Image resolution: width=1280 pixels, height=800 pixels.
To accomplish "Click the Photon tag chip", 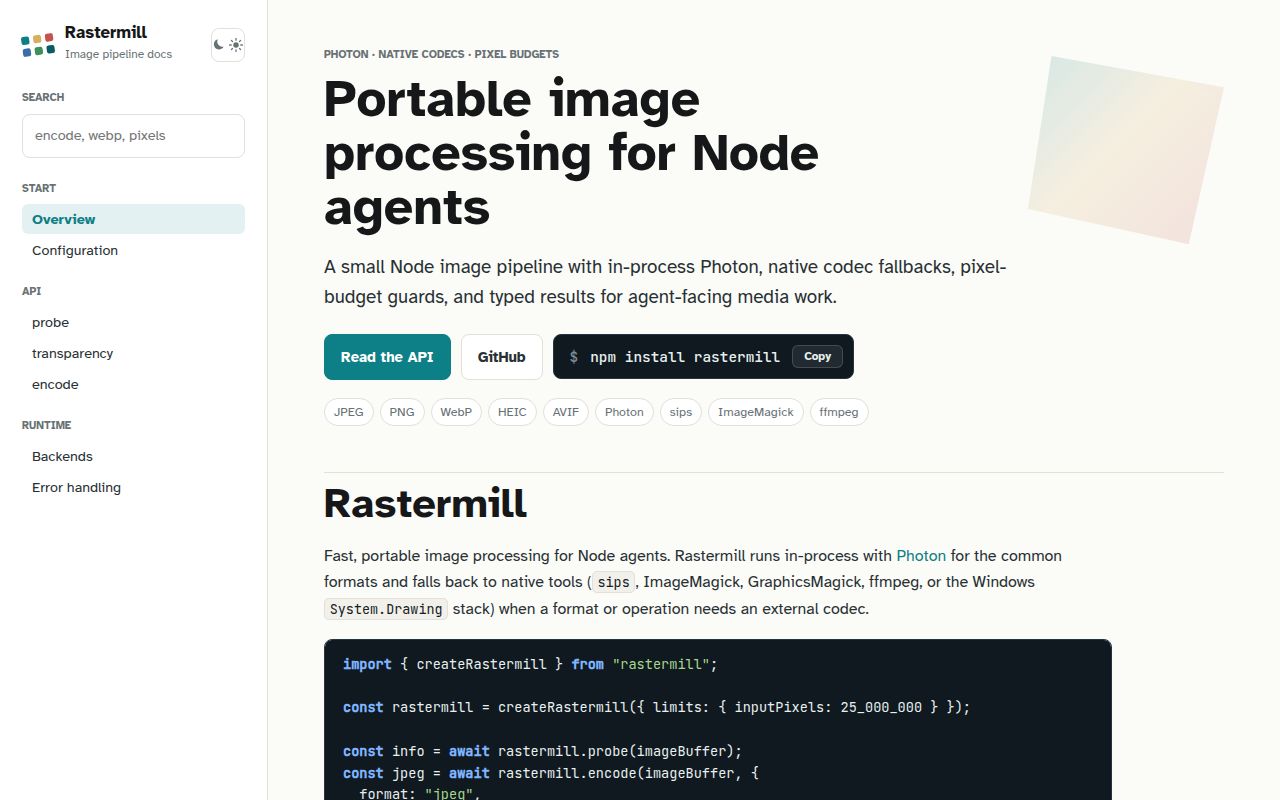I will [624, 412].
